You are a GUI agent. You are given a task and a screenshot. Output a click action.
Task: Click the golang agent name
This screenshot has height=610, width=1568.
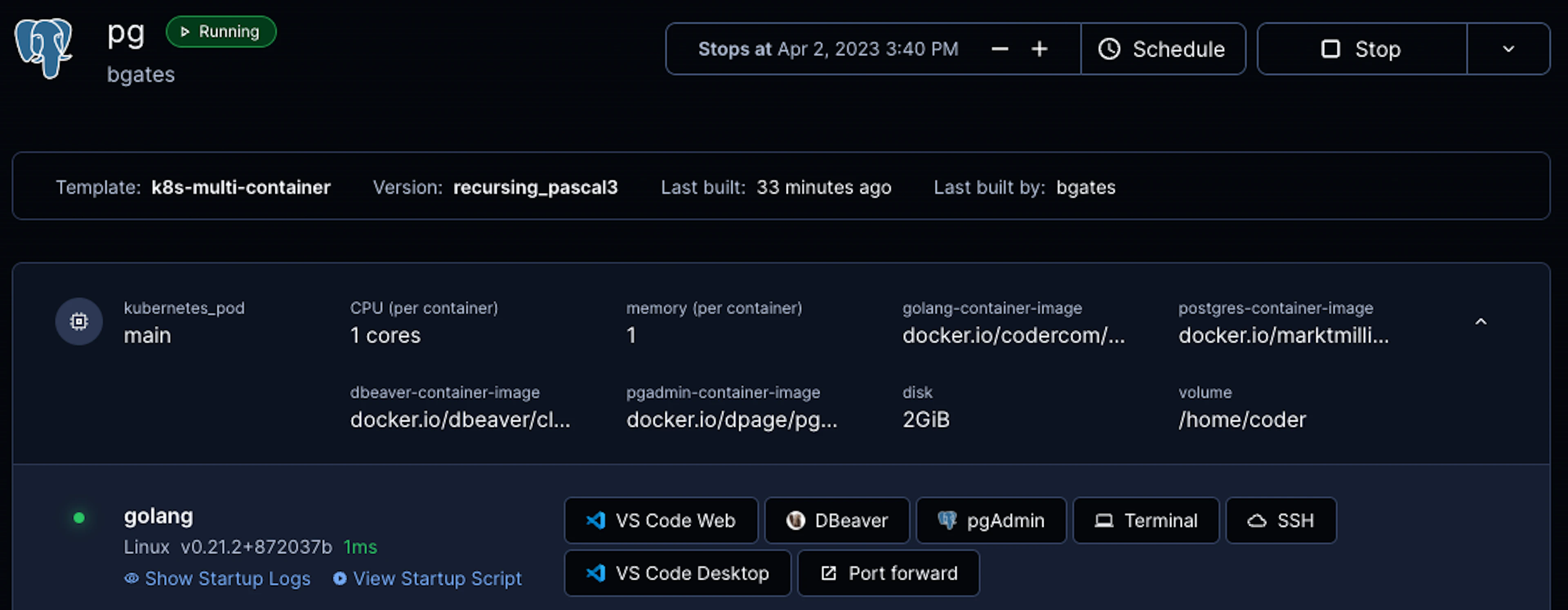coord(158,516)
